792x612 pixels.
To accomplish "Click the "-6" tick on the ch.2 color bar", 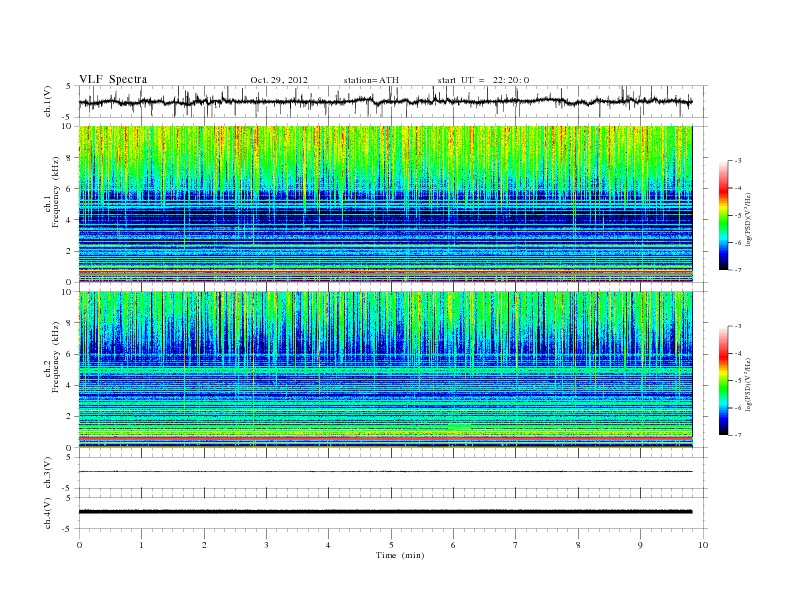I will [x=738, y=408].
